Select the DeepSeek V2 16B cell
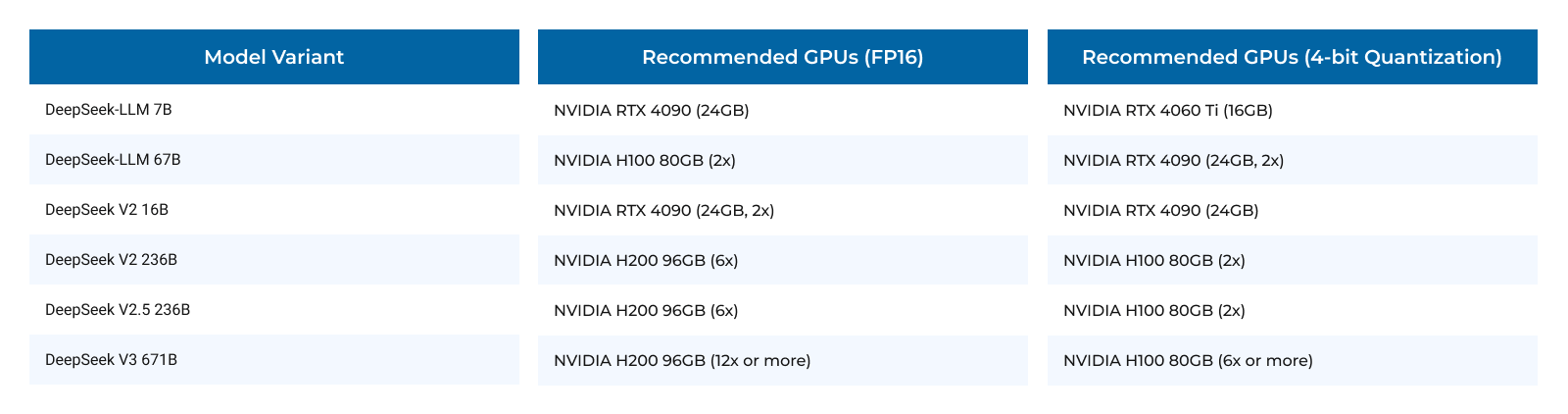Screen dimensions: 1568x414 pos(107,210)
